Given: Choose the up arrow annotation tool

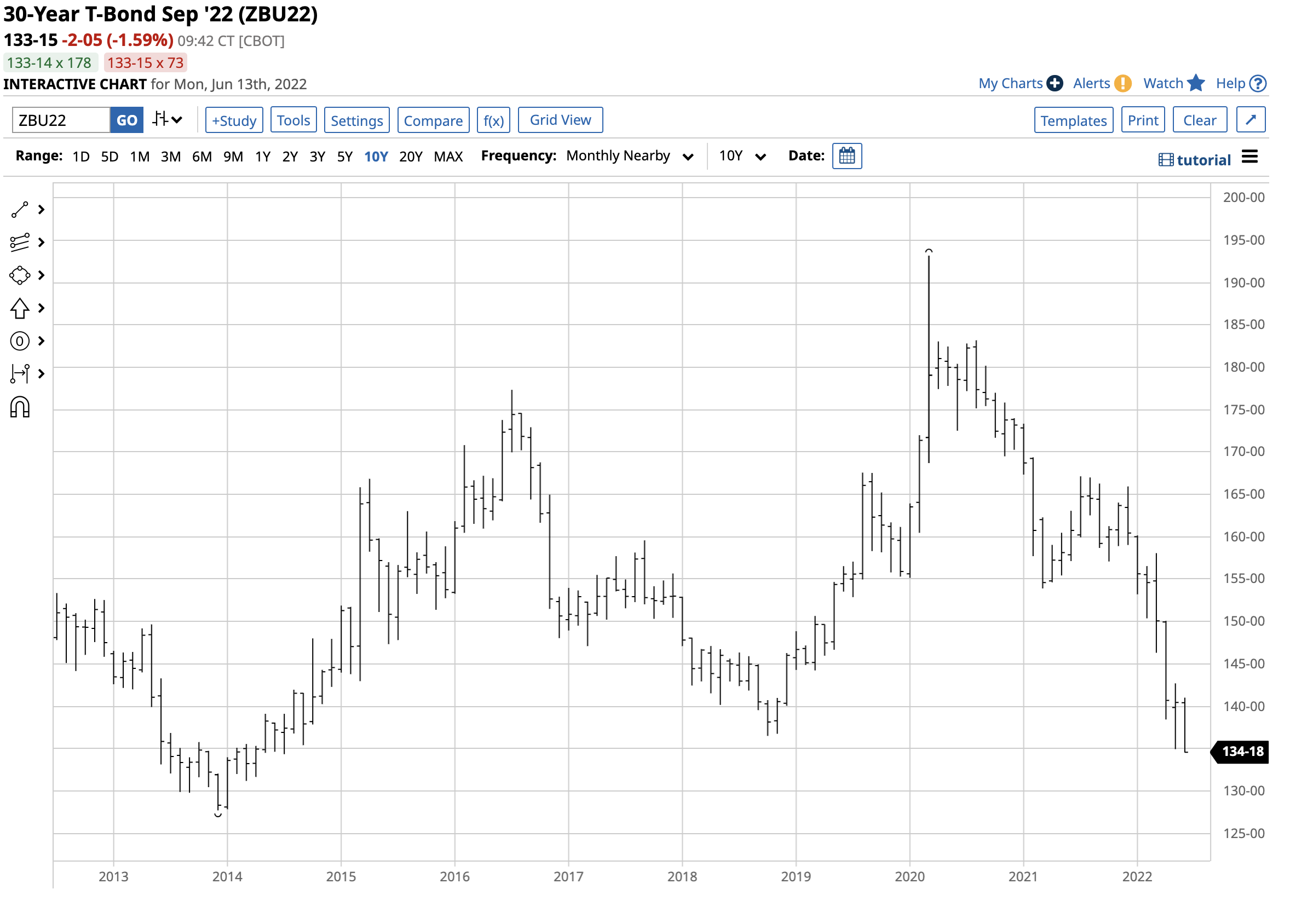Looking at the screenshot, I should (x=20, y=308).
